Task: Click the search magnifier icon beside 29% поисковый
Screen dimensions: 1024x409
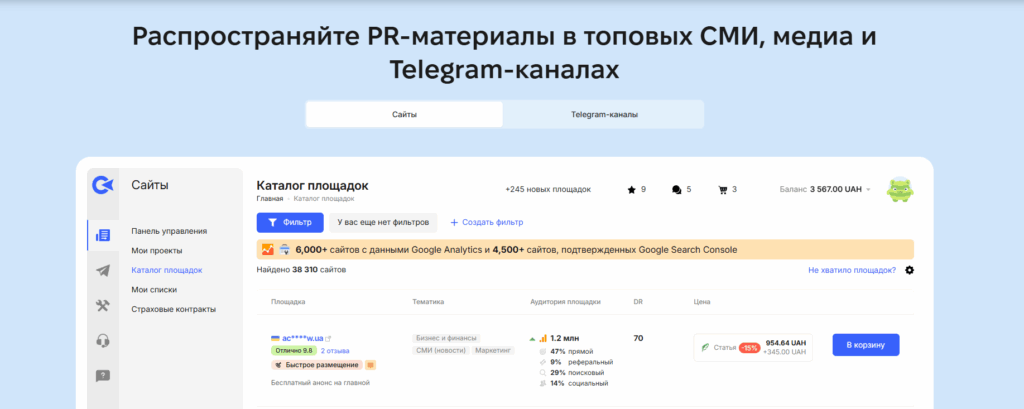Action: coord(543,372)
